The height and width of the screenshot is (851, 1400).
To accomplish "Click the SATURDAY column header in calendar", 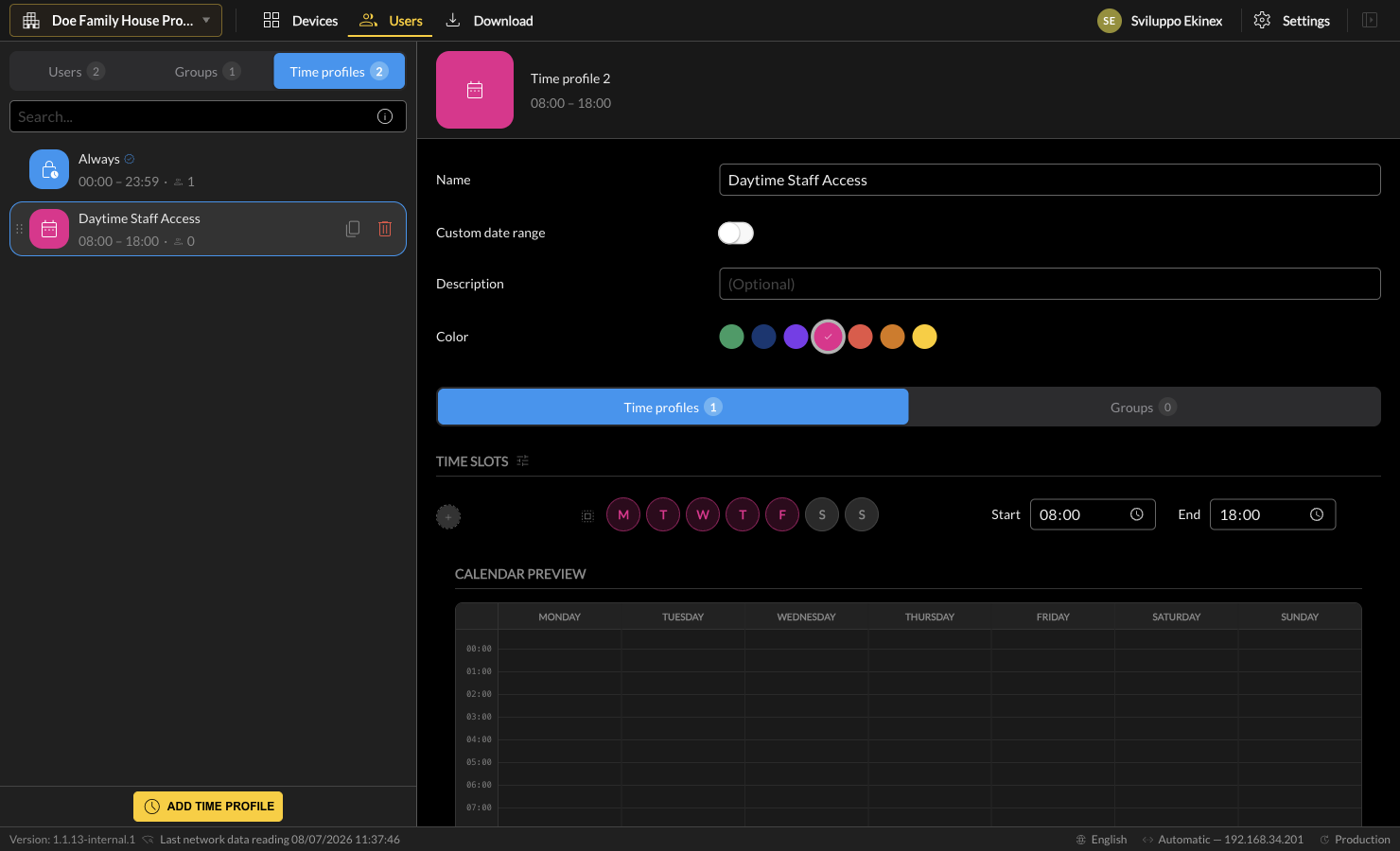I will click(1176, 617).
